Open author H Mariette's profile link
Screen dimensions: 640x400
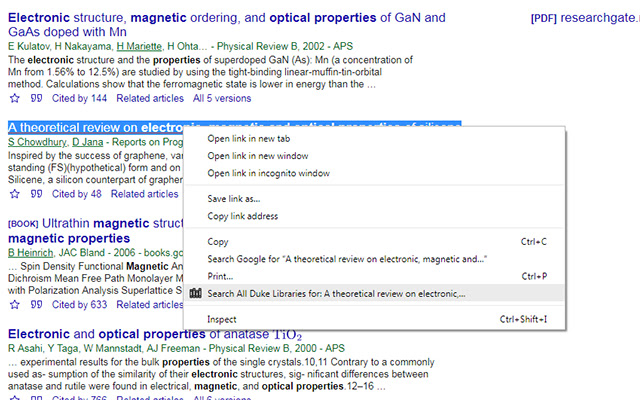[x=138, y=46]
